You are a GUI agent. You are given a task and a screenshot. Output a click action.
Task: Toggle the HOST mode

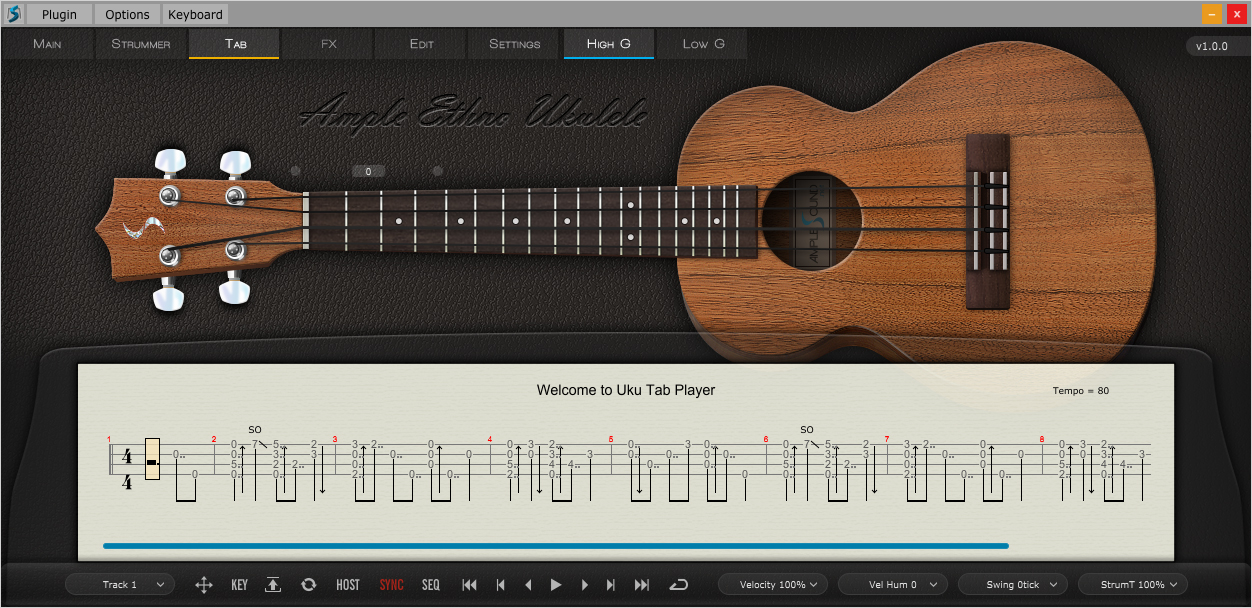click(348, 585)
